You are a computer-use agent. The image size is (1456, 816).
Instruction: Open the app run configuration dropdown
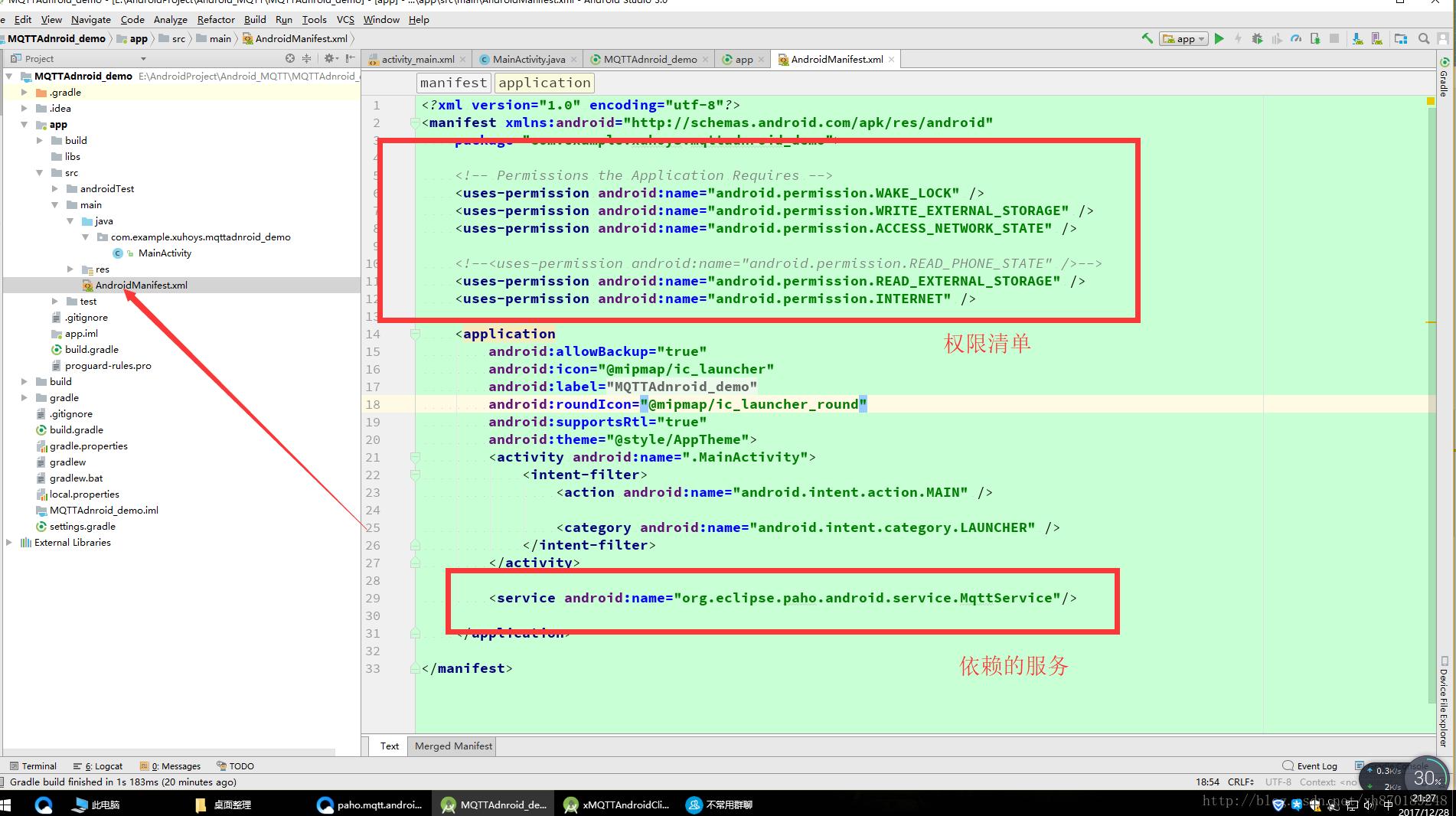point(1183,38)
